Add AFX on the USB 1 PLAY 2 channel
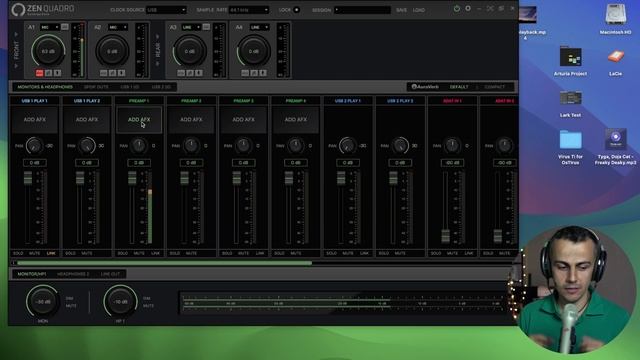This screenshot has height=360, width=640. 87,120
